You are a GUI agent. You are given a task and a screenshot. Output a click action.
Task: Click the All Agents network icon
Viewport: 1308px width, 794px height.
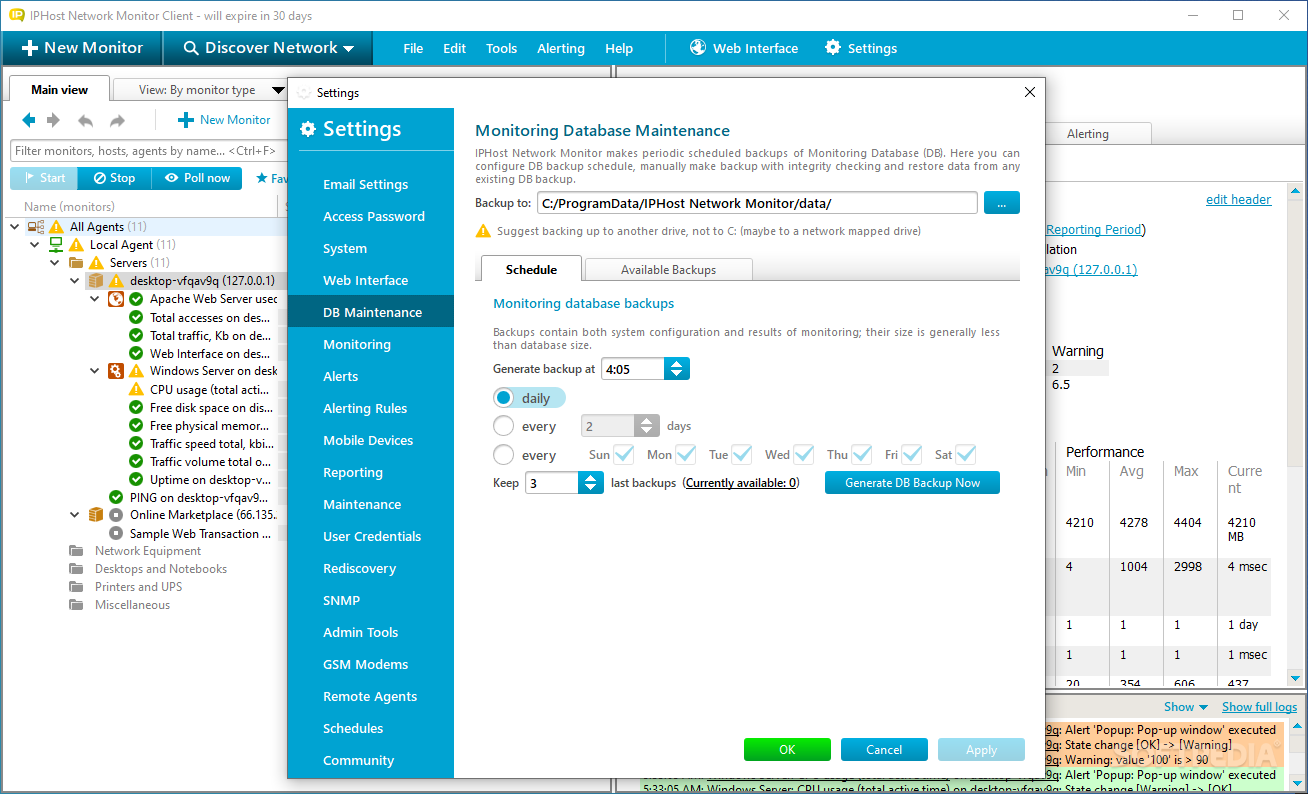[36, 227]
